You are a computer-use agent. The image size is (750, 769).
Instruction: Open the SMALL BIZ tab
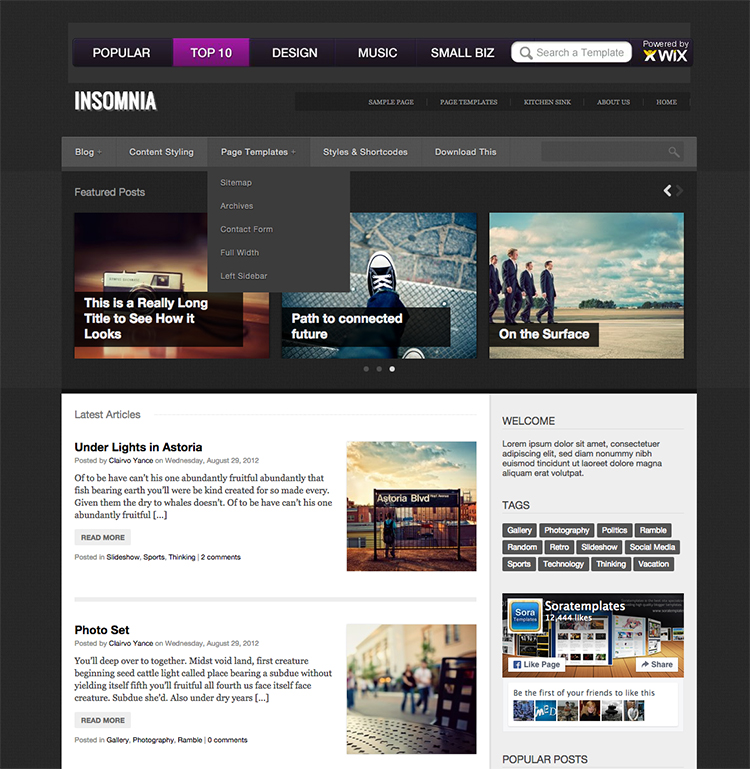tap(463, 52)
